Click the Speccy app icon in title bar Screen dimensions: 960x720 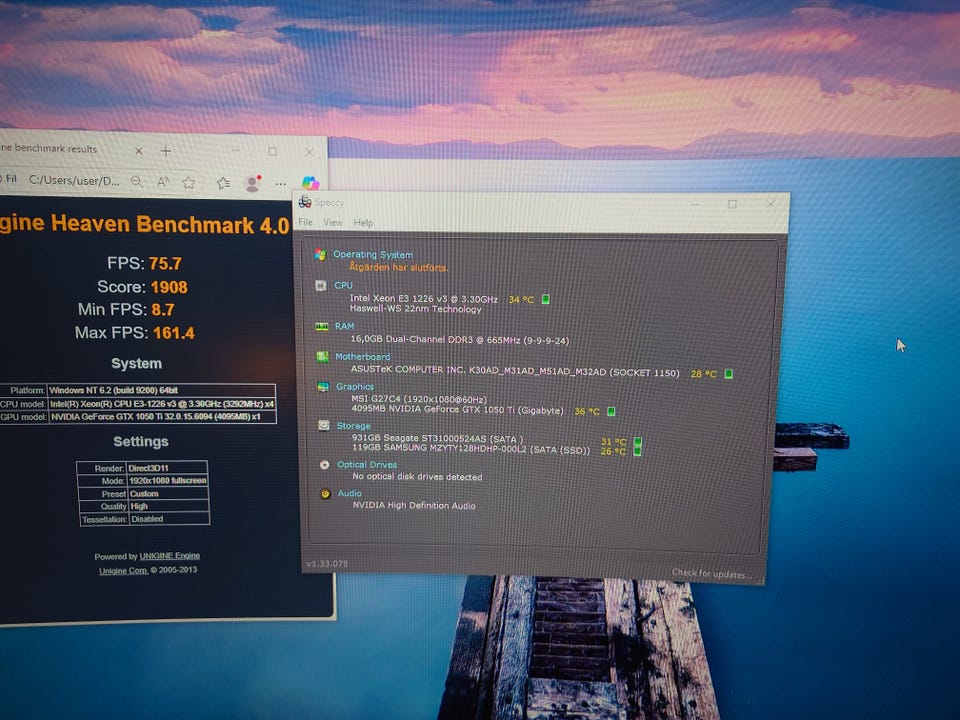pos(305,201)
